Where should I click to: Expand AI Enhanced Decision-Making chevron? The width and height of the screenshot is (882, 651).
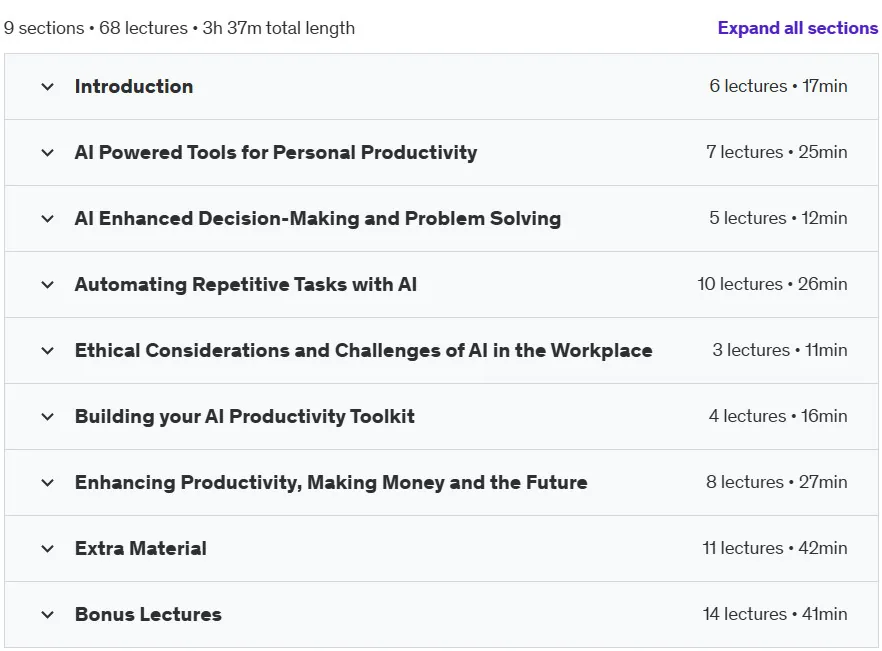pos(48,218)
